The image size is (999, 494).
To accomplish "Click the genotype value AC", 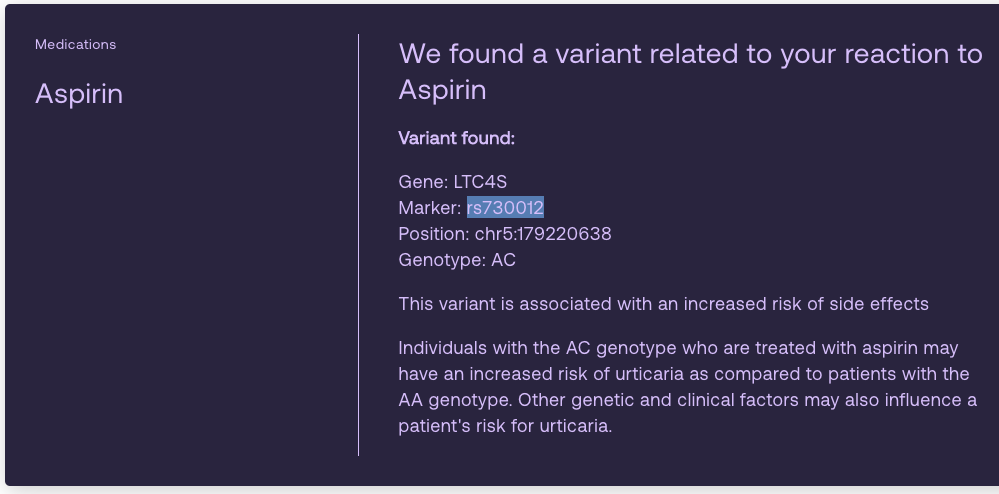I will [x=503, y=260].
